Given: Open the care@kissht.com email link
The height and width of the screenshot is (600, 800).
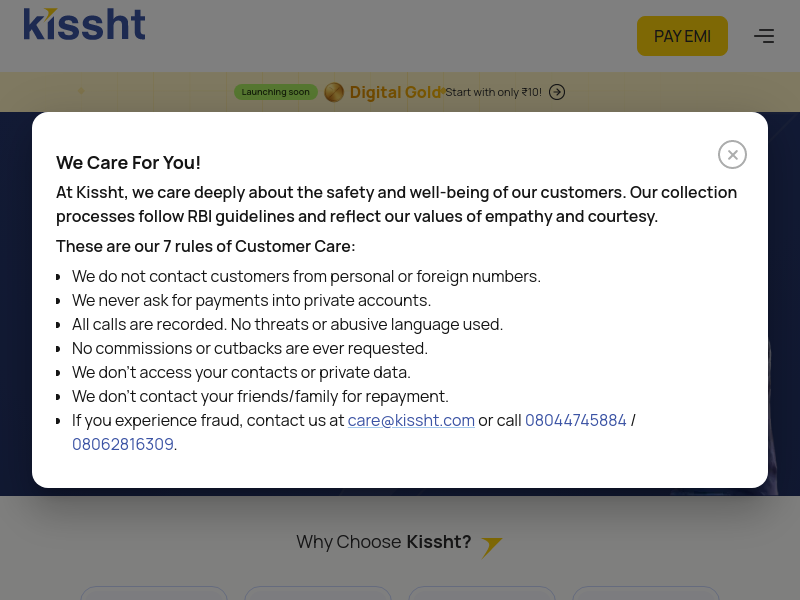Looking at the screenshot, I should pos(411,420).
